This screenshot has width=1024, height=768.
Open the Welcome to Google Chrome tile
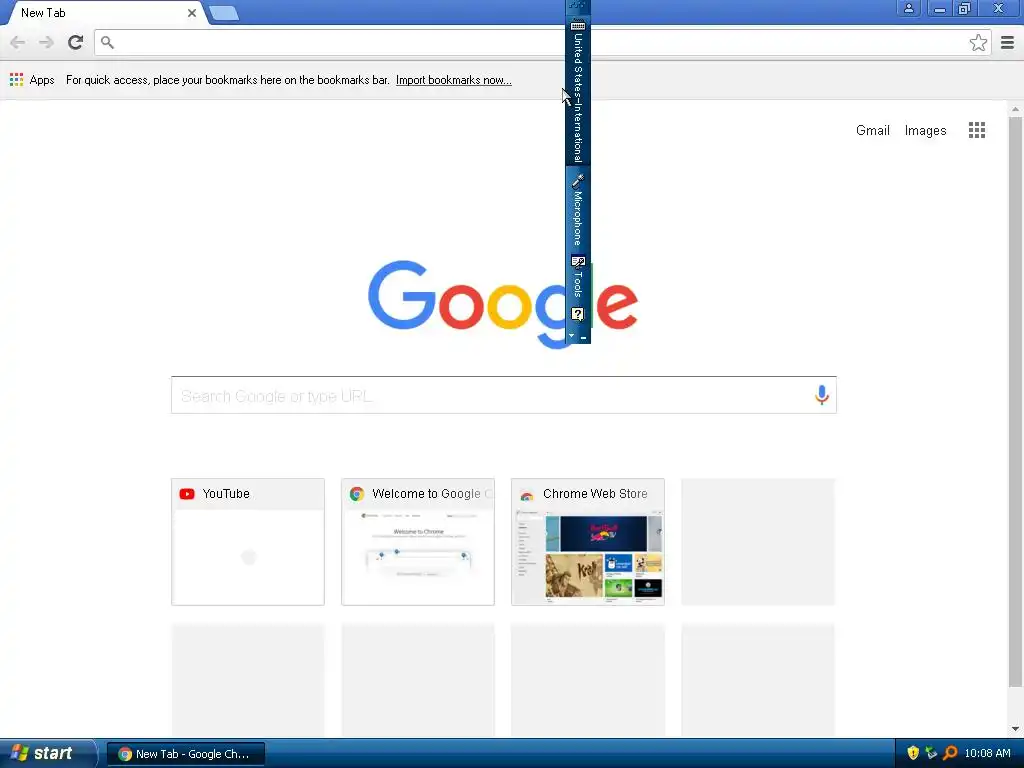pyautogui.click(x=418, y=541)
